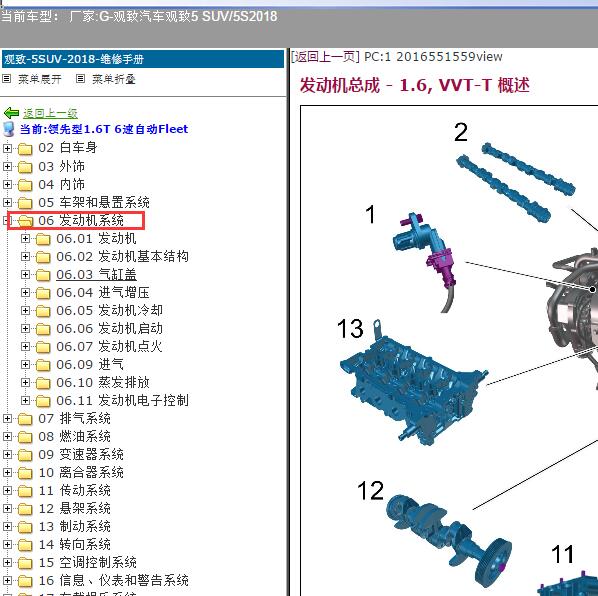Expand the 06.01 发动机 node

pos(25,238)
